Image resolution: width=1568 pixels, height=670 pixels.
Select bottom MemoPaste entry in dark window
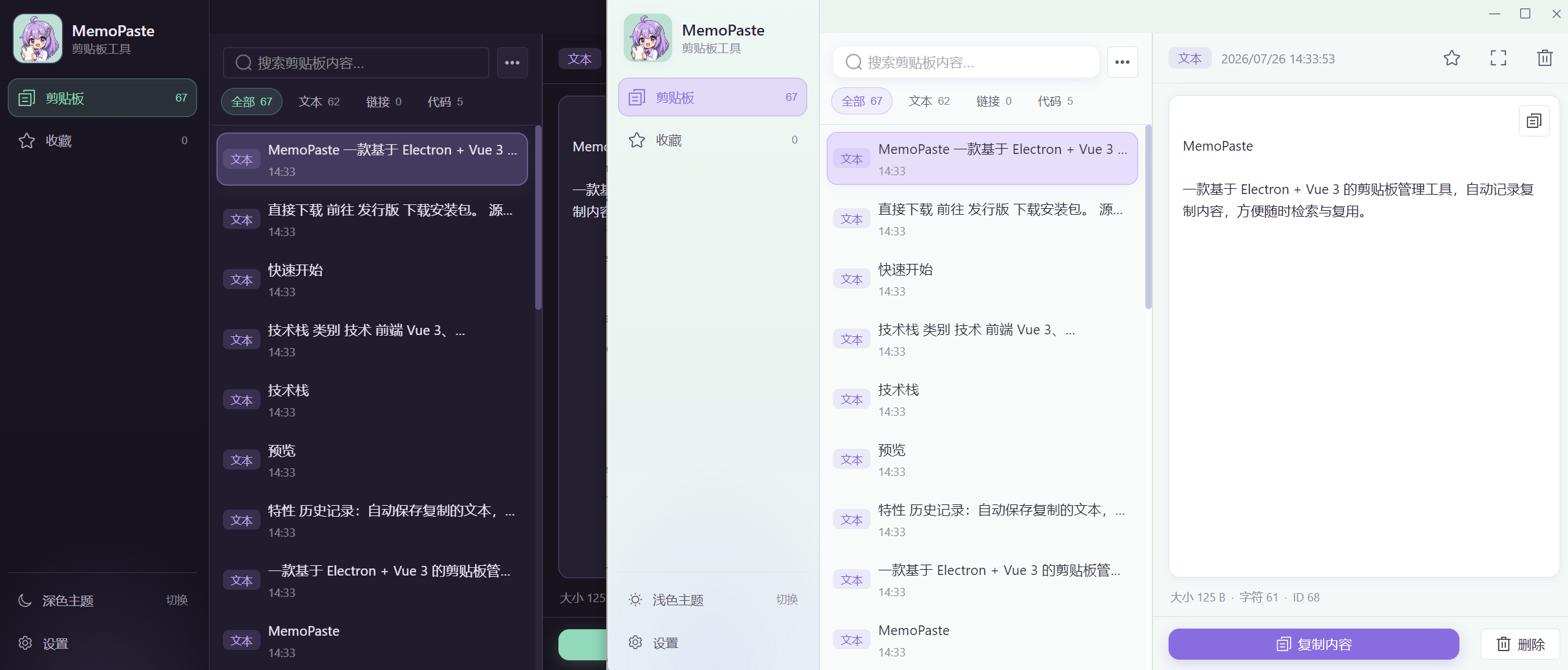point(372,641)
